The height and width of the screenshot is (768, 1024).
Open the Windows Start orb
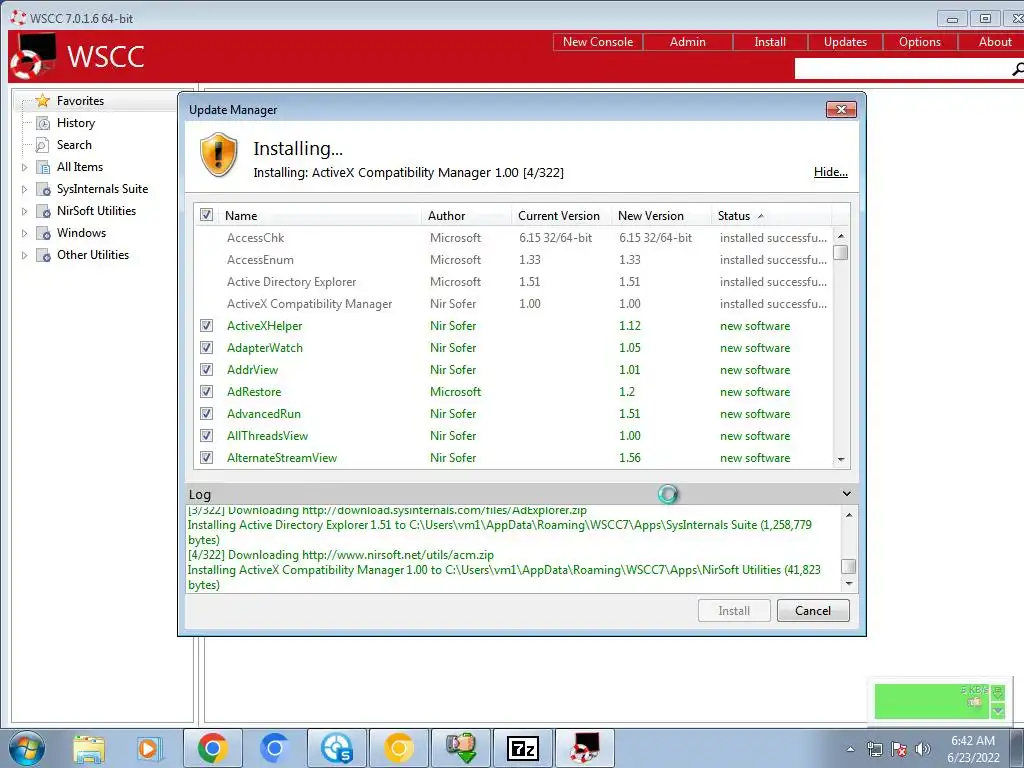(x=26, y=748)
